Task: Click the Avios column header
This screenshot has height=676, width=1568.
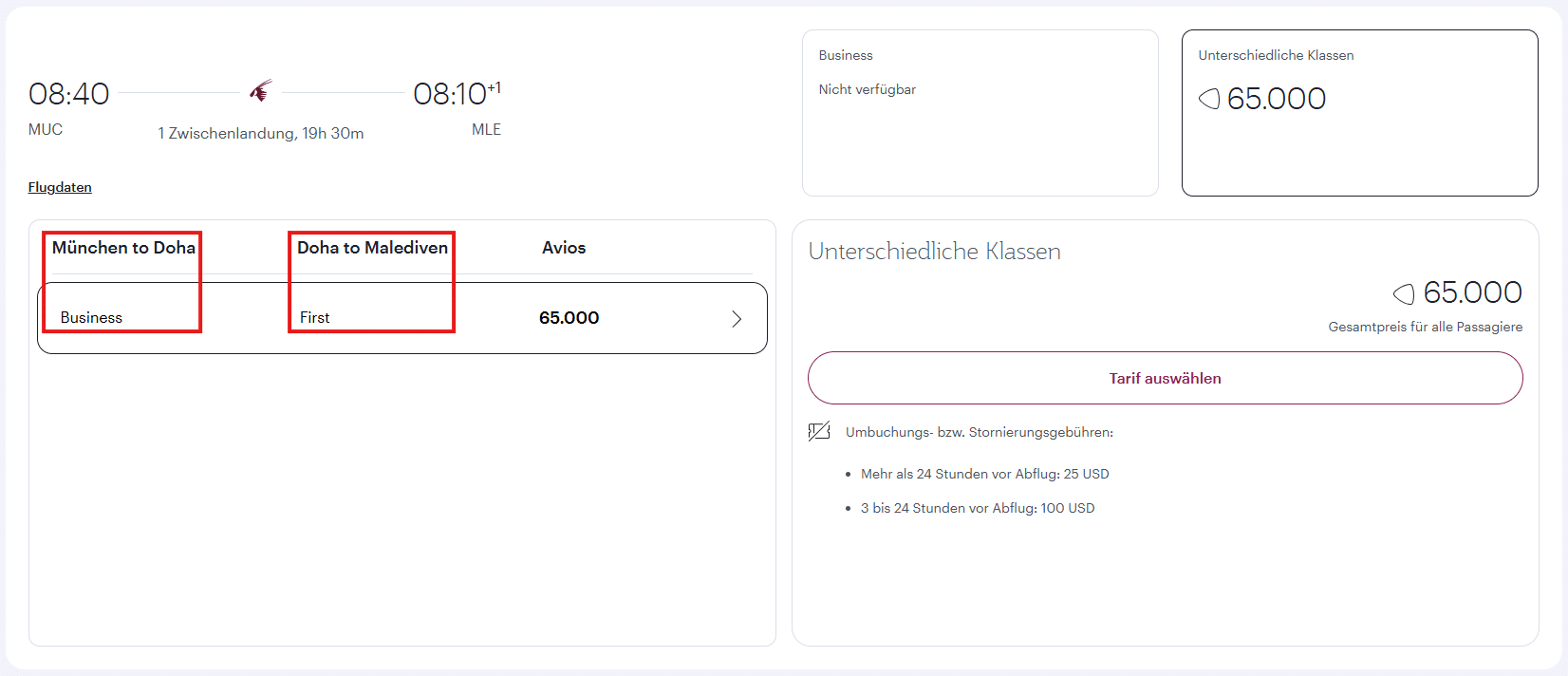Action: (564, 248)
